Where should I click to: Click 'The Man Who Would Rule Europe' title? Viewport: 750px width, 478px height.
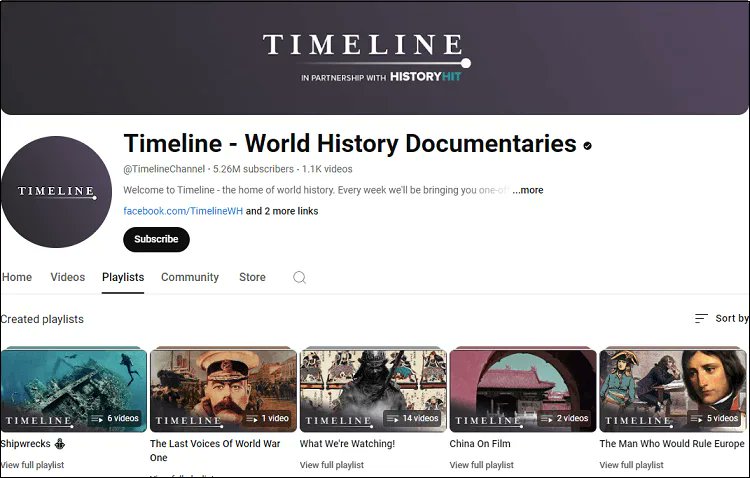[672, 444]
